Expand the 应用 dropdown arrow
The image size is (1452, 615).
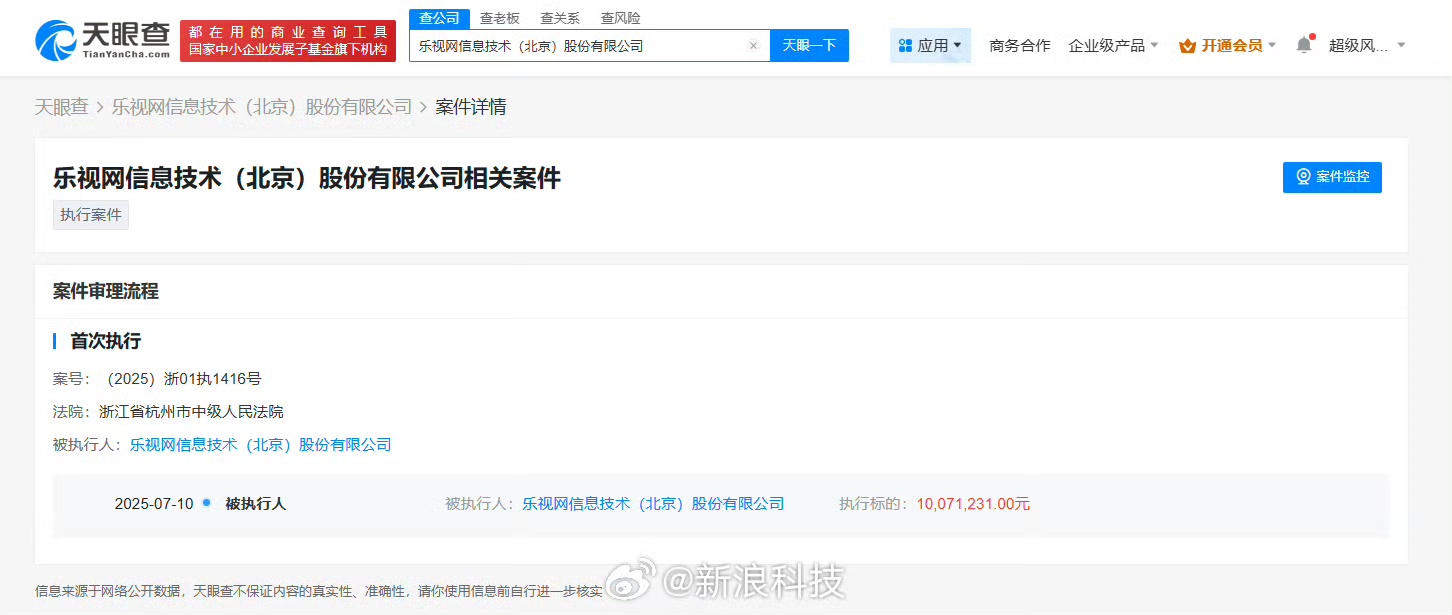point(957,46)
